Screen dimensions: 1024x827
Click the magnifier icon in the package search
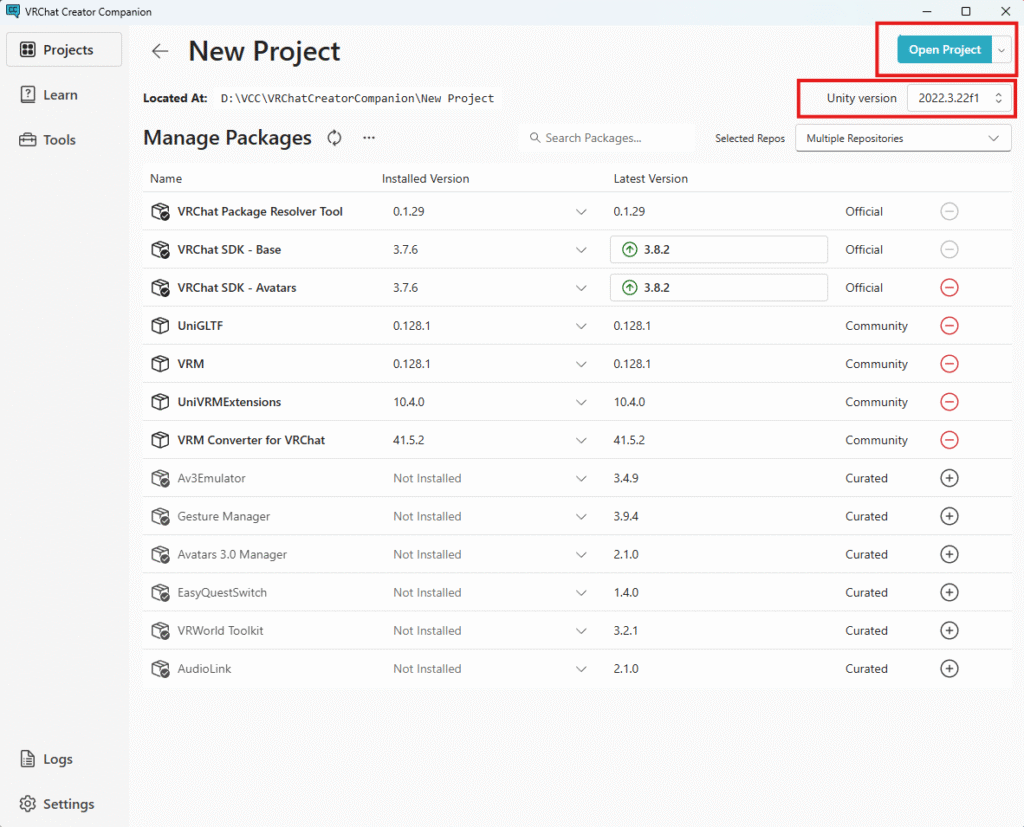(x=535, y=138)
